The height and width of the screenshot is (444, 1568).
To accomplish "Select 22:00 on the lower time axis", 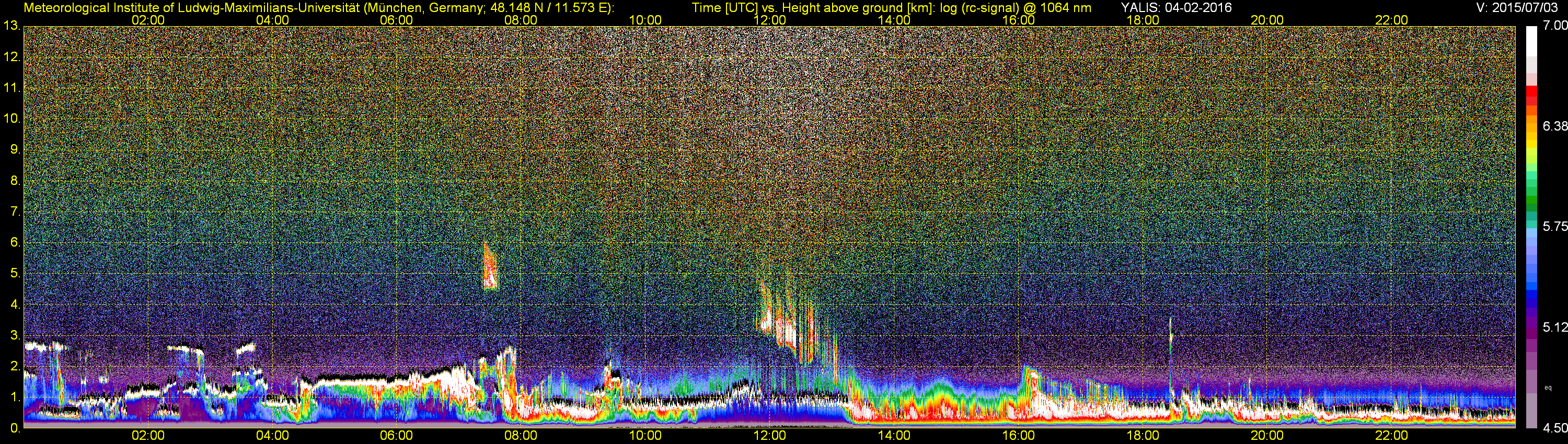I will [1391, 436].
